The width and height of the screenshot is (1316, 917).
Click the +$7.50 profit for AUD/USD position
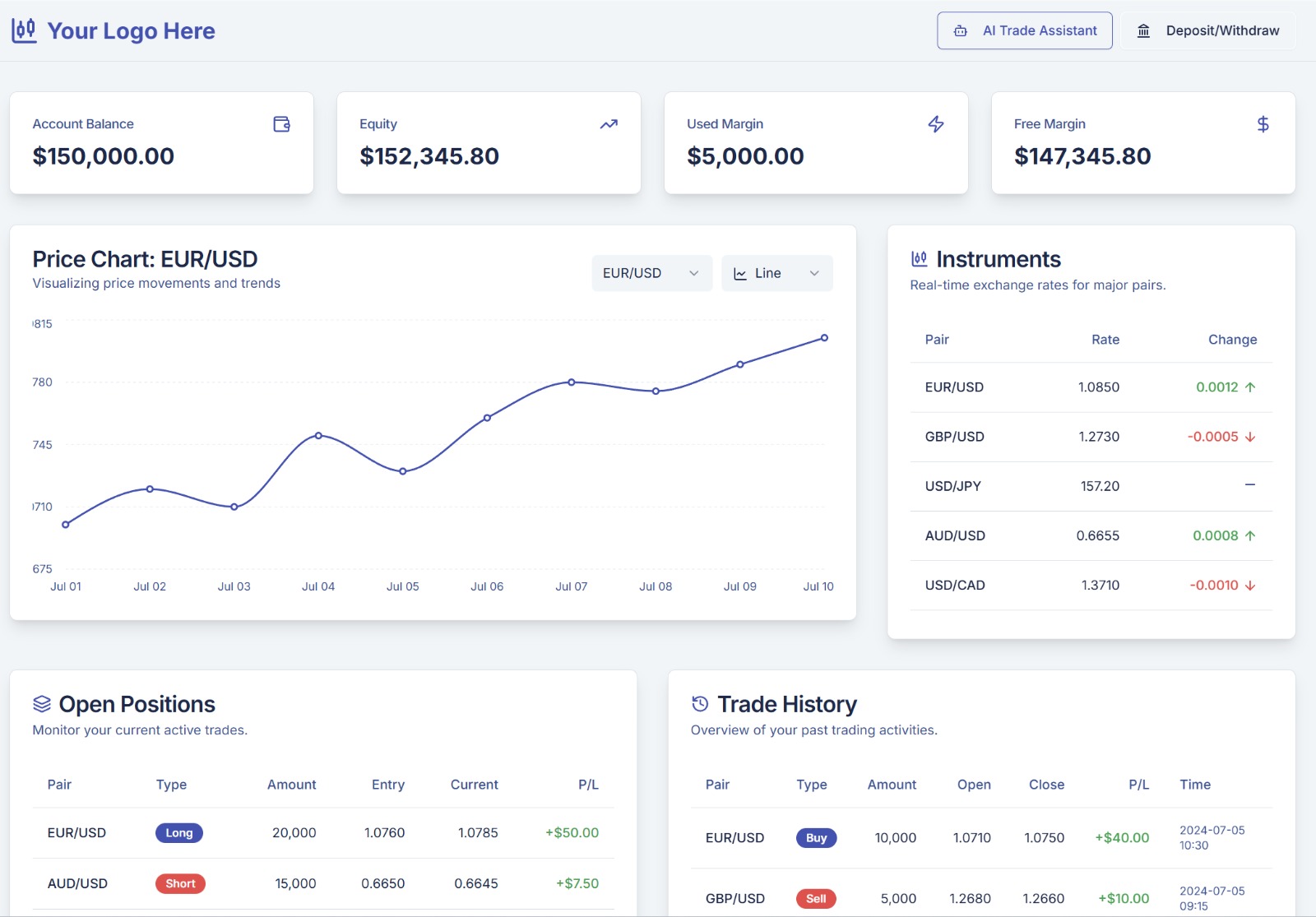coord(577,884)
